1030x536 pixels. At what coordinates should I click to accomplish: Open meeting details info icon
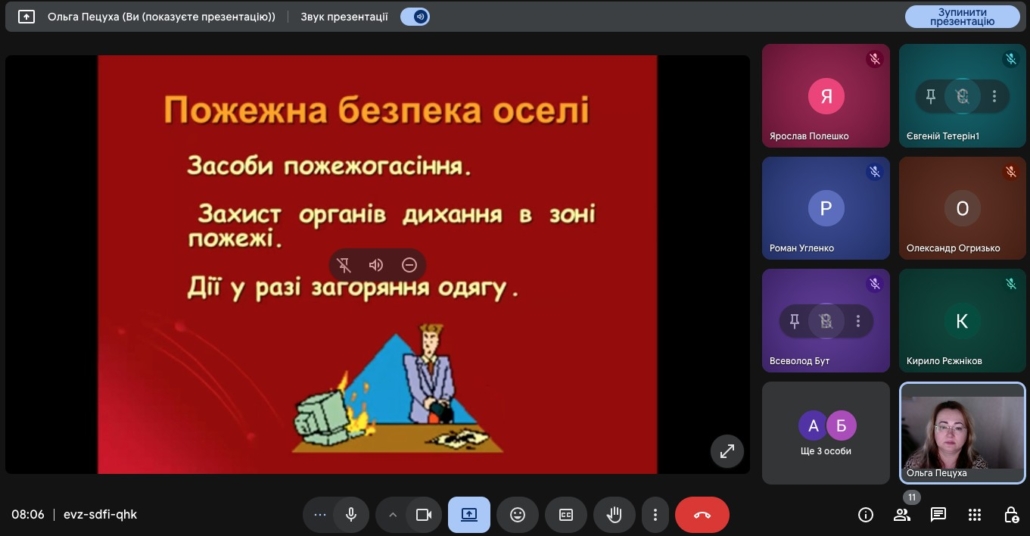866,515
